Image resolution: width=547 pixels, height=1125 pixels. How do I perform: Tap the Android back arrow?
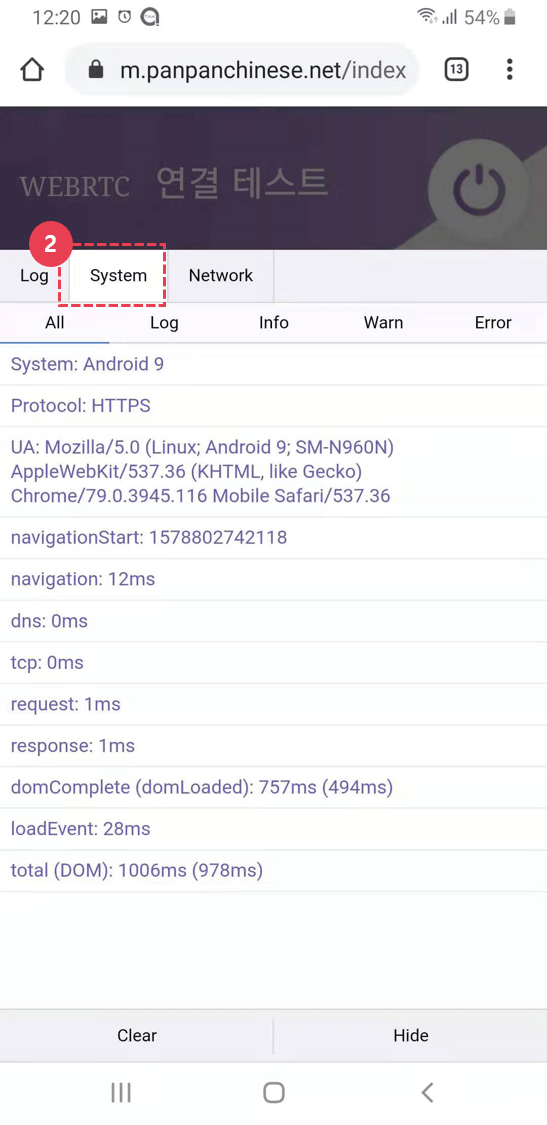427,1093
